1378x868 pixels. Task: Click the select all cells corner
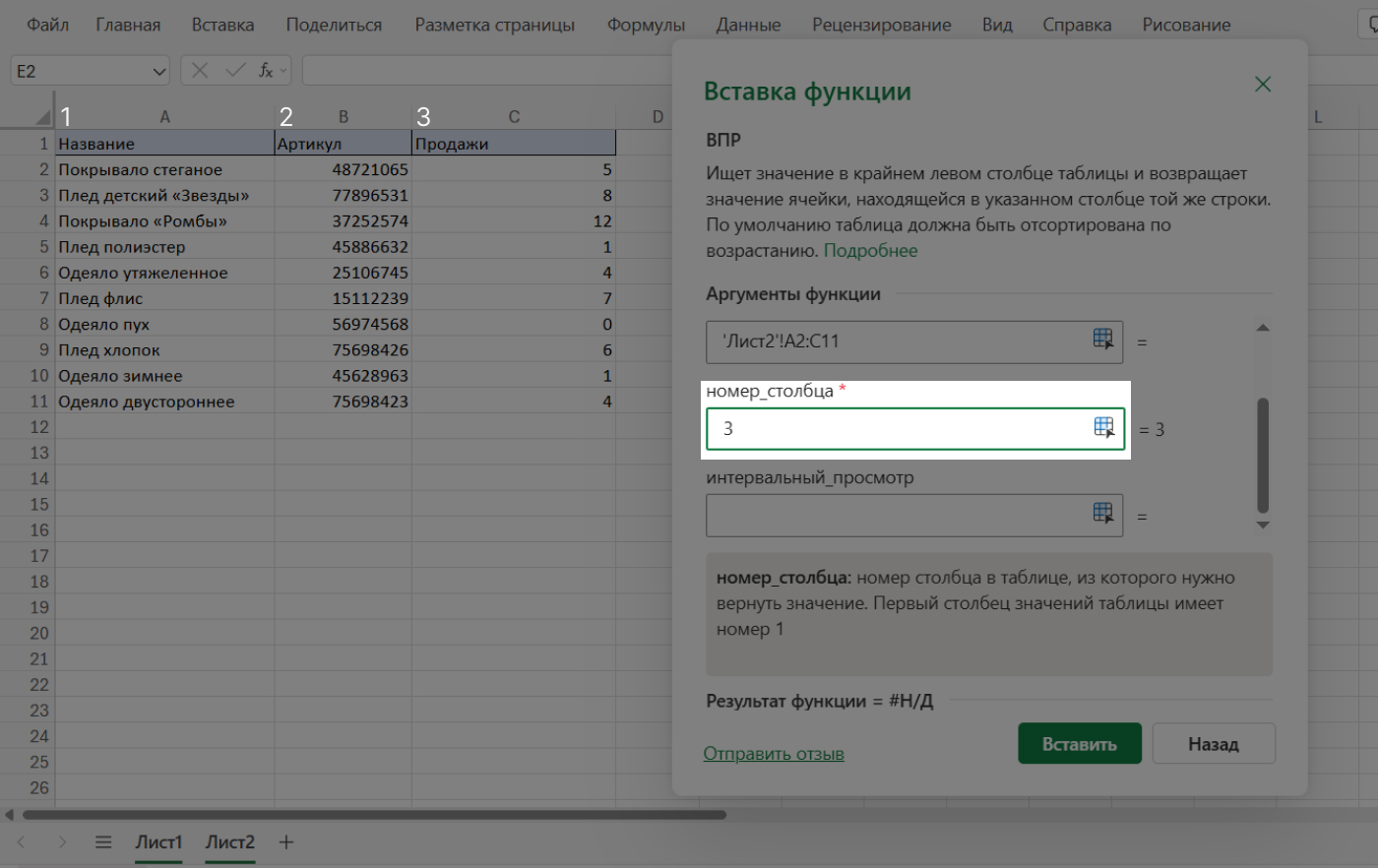click(43, 117)
